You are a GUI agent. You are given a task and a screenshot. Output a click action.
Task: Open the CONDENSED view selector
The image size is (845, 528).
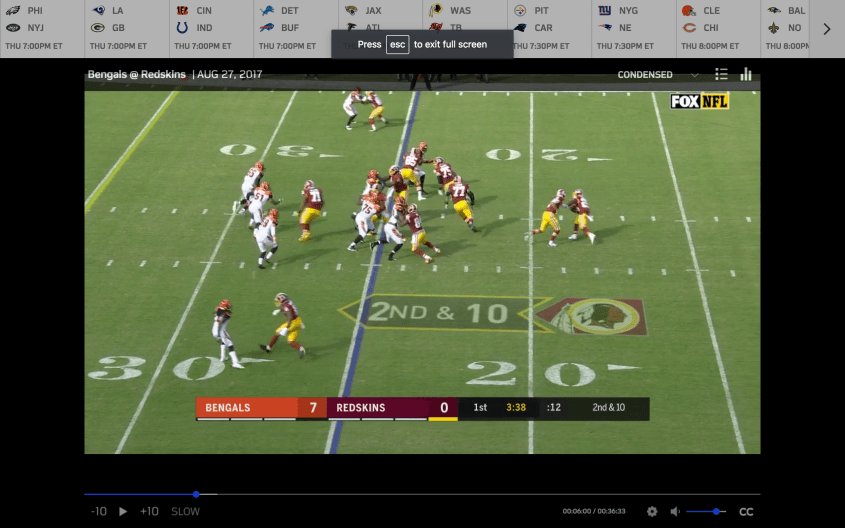click(645, 75)
